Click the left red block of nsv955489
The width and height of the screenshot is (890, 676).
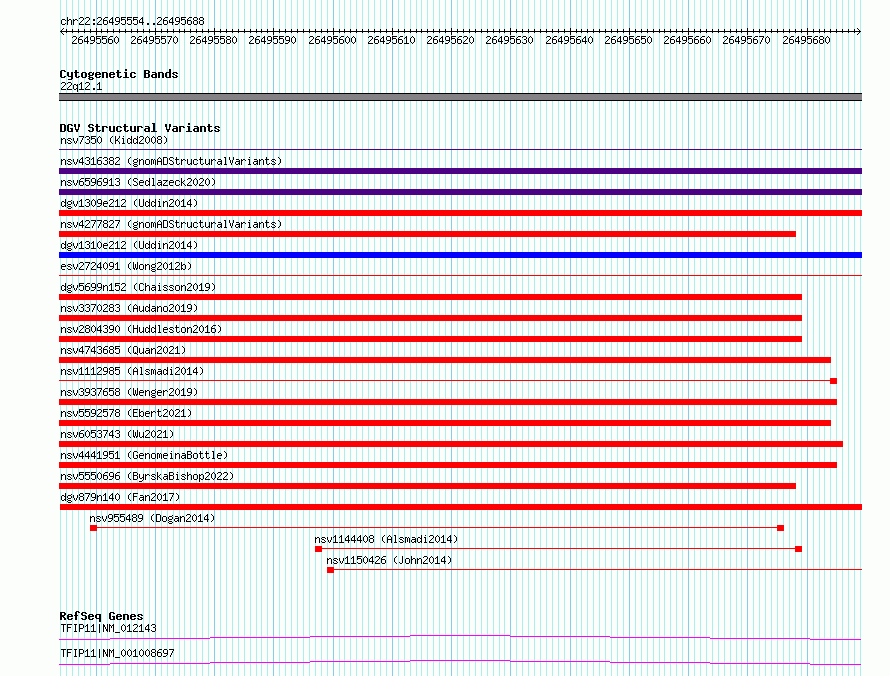[94, 528]
